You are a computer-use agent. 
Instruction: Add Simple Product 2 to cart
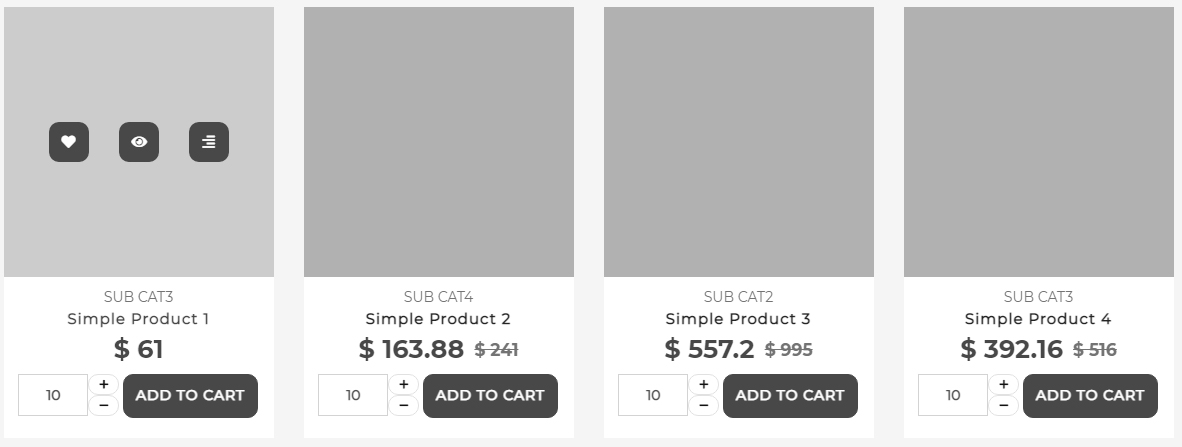tap(490, 395)
